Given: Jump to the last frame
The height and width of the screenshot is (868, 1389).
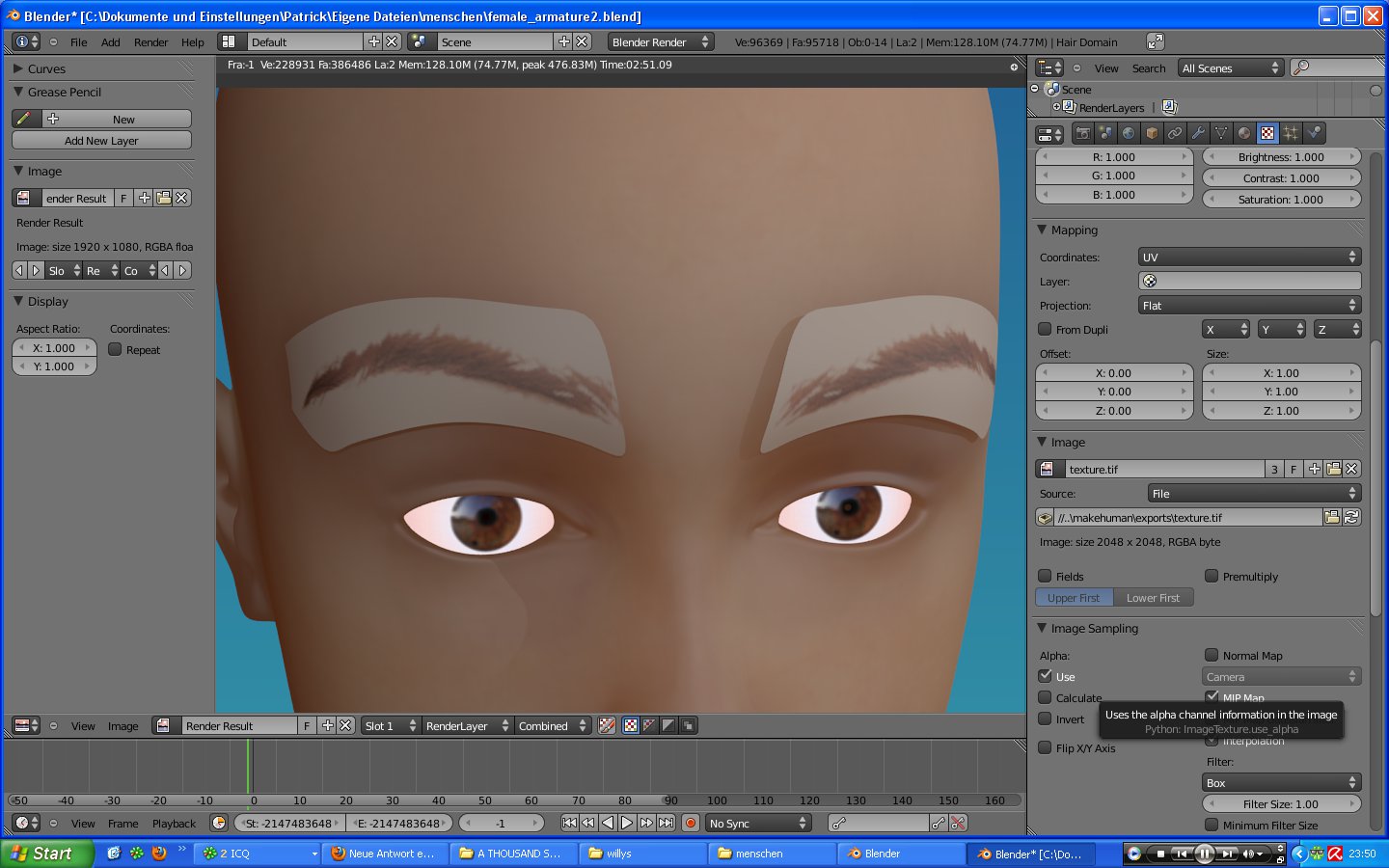Looking at the screenshot, I should (666, 823).
